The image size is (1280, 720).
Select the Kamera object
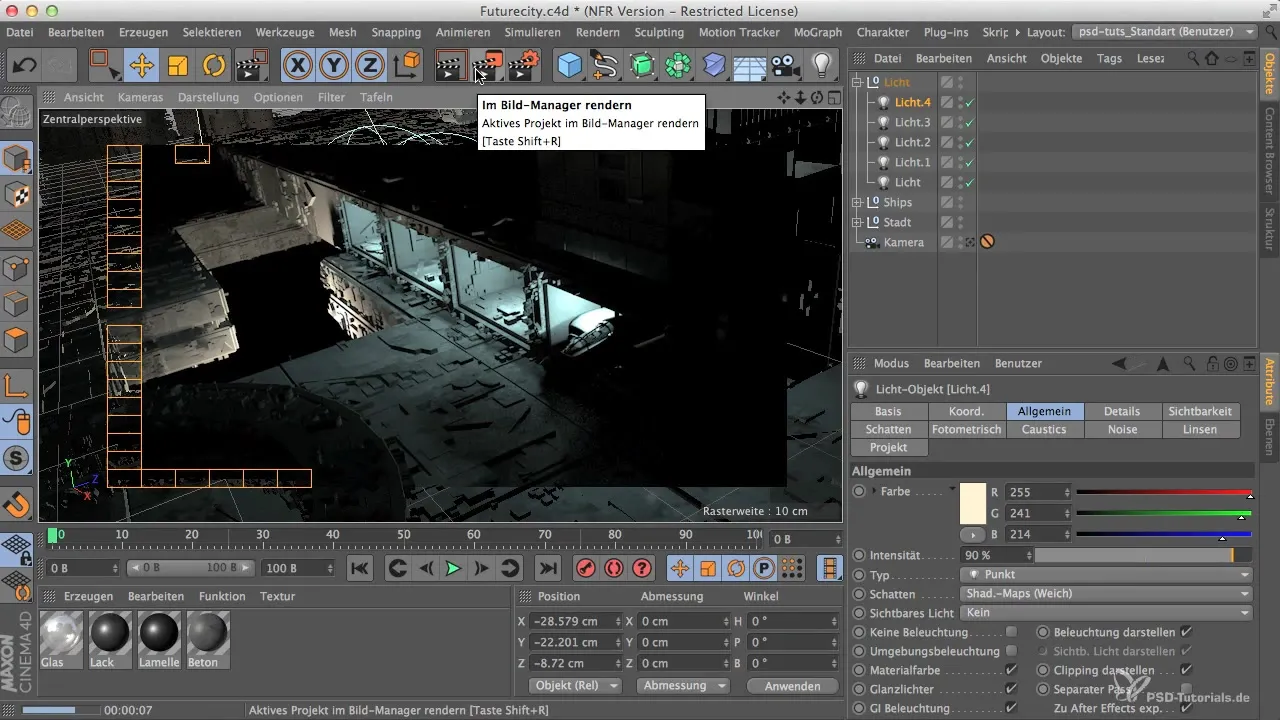point(903,242)
